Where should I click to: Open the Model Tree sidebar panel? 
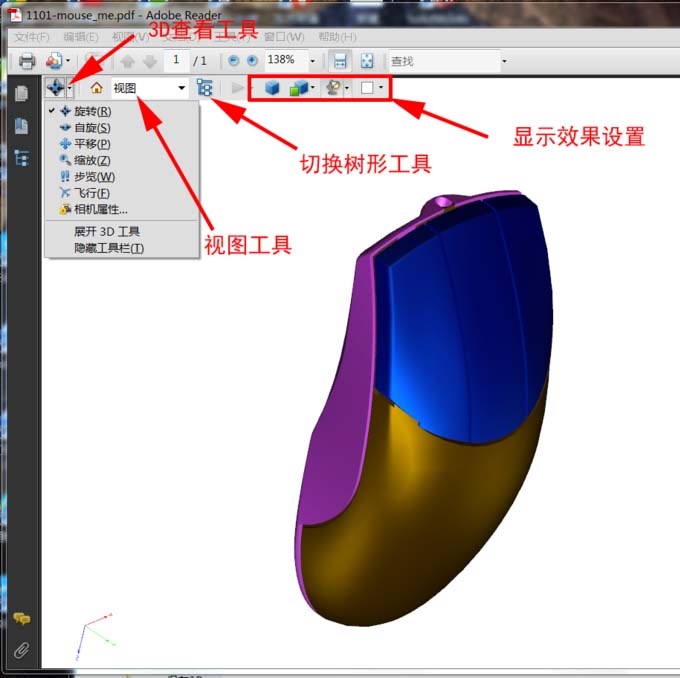[x=21, y=157]
